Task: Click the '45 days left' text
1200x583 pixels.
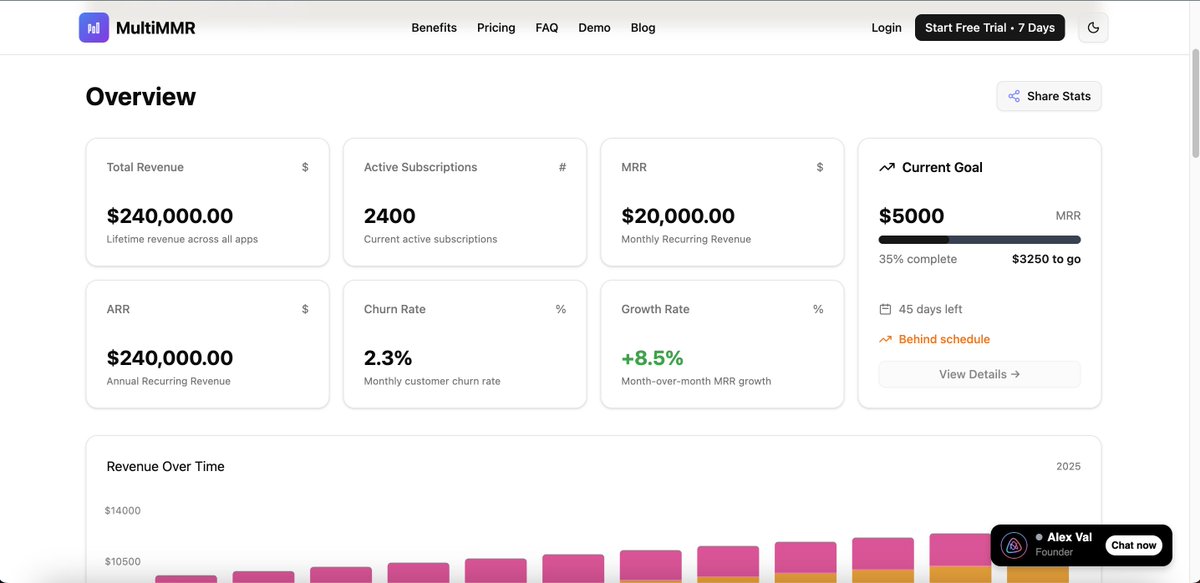Action: (x=931, y=309)
